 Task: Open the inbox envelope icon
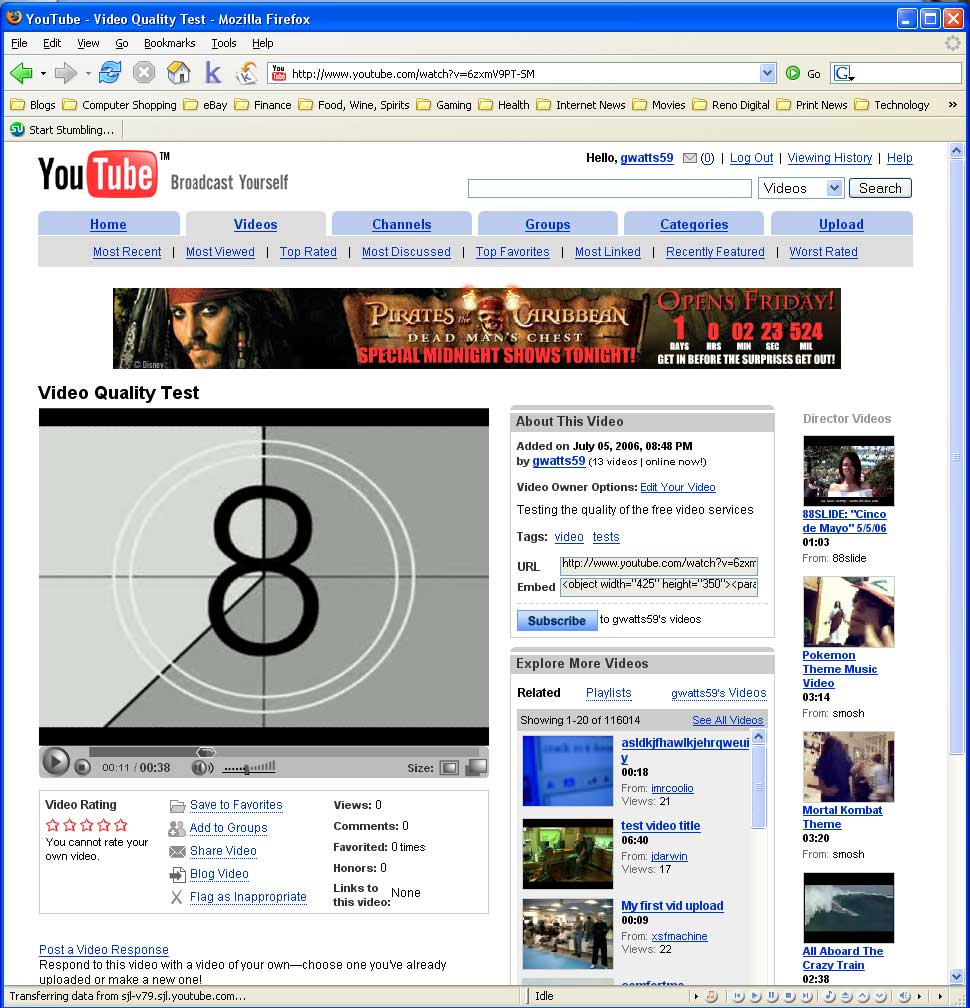690,158
